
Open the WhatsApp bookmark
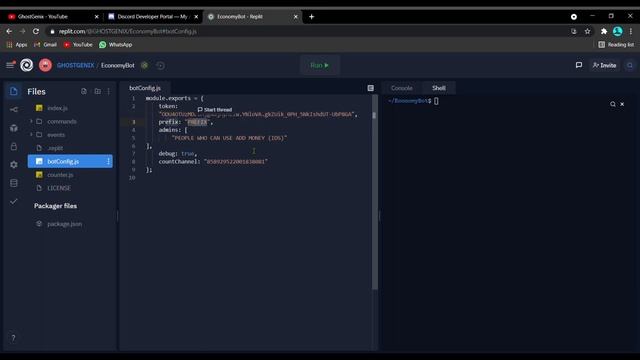[x=116, y=45]
